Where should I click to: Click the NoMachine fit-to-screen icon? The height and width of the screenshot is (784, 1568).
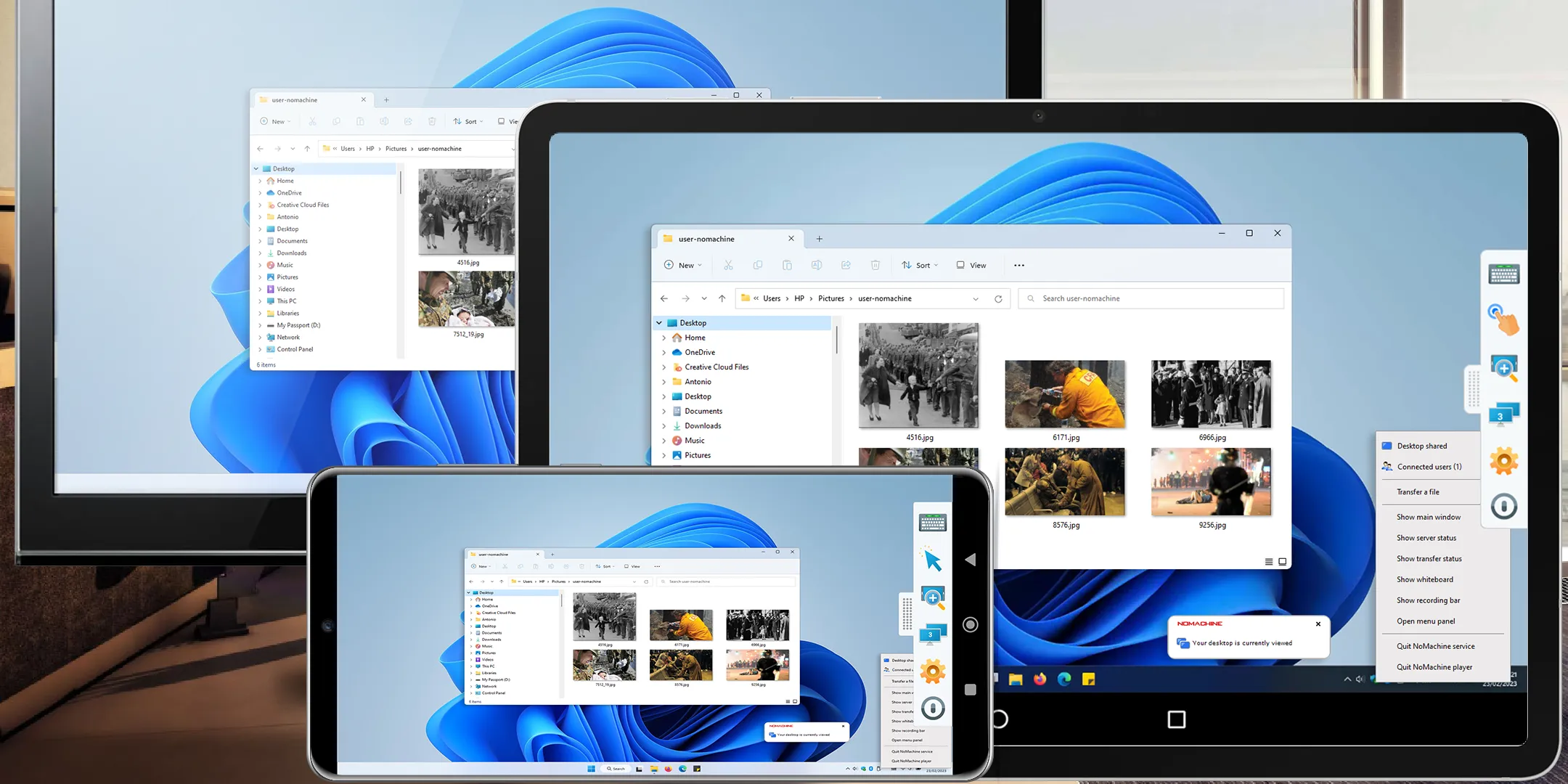tap(1504, 369)
